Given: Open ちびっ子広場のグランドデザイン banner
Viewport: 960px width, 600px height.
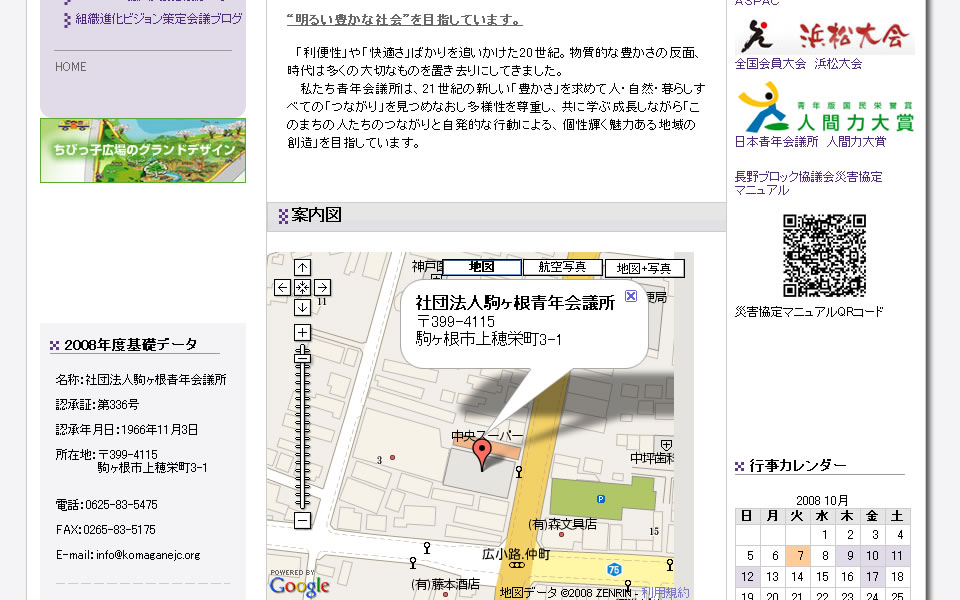Looking at the screenshot, I should 143,151.
